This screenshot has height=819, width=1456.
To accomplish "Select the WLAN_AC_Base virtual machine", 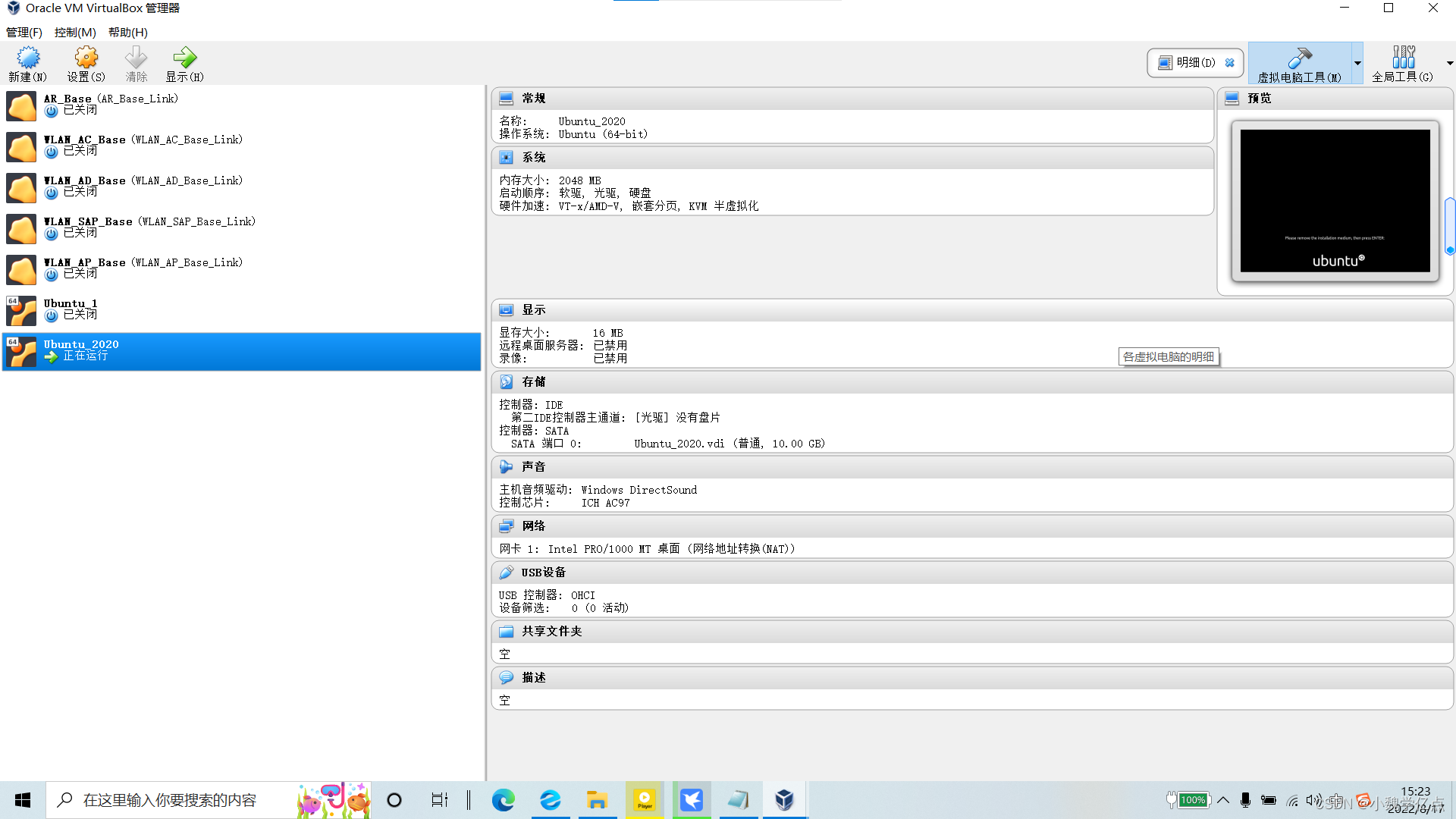I will coord(242,146).
